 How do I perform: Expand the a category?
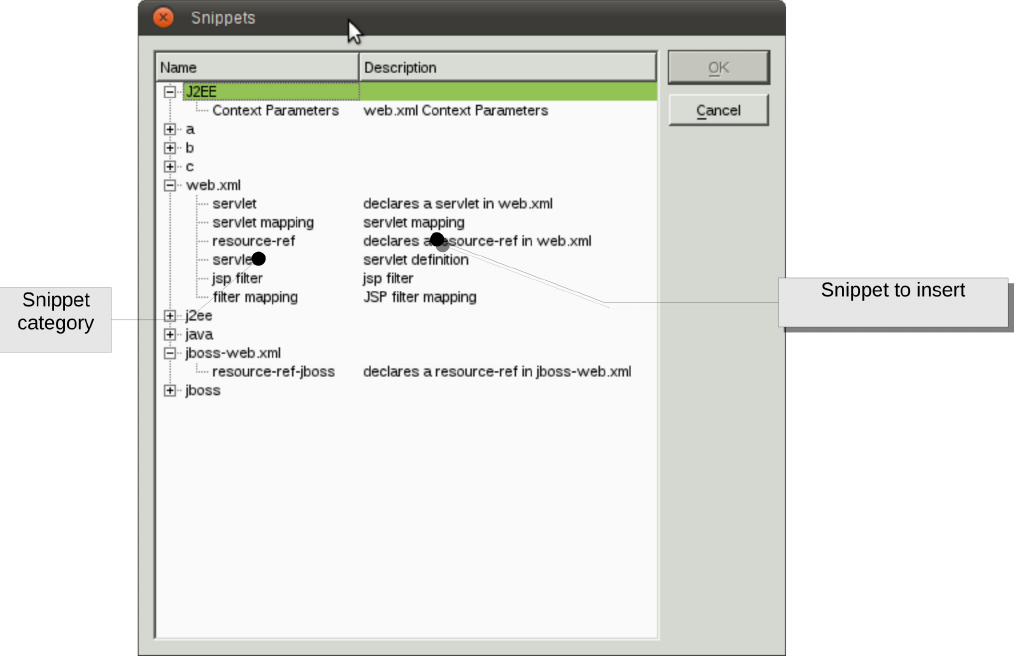point(170,129)
